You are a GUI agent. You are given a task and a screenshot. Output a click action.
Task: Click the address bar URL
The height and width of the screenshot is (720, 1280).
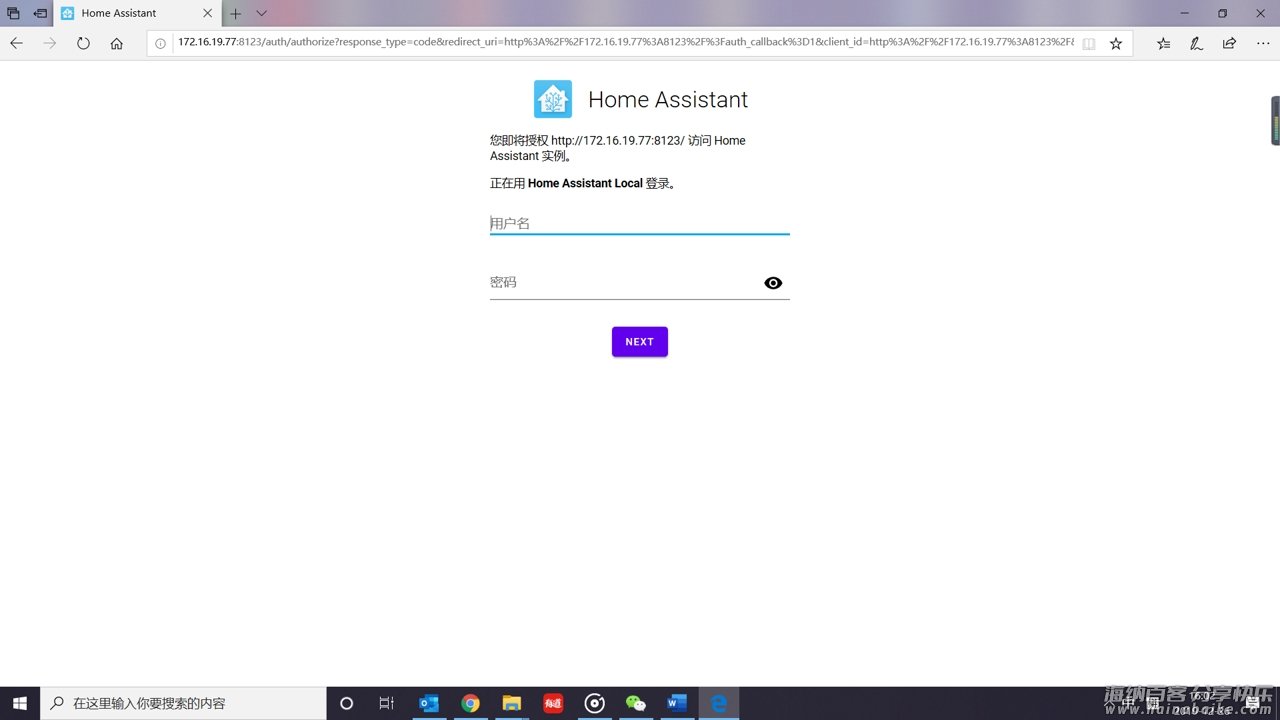pos(626,43)
